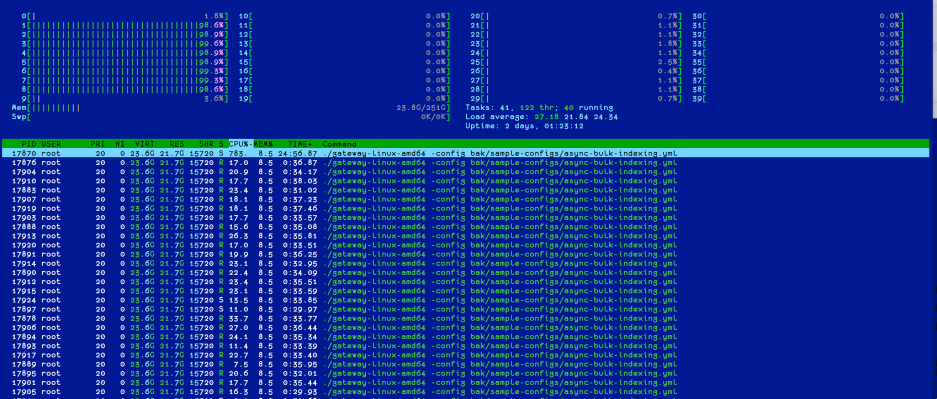937x399 pixels.
Task: Select process row with PID 17904
Action: [466, 171]
